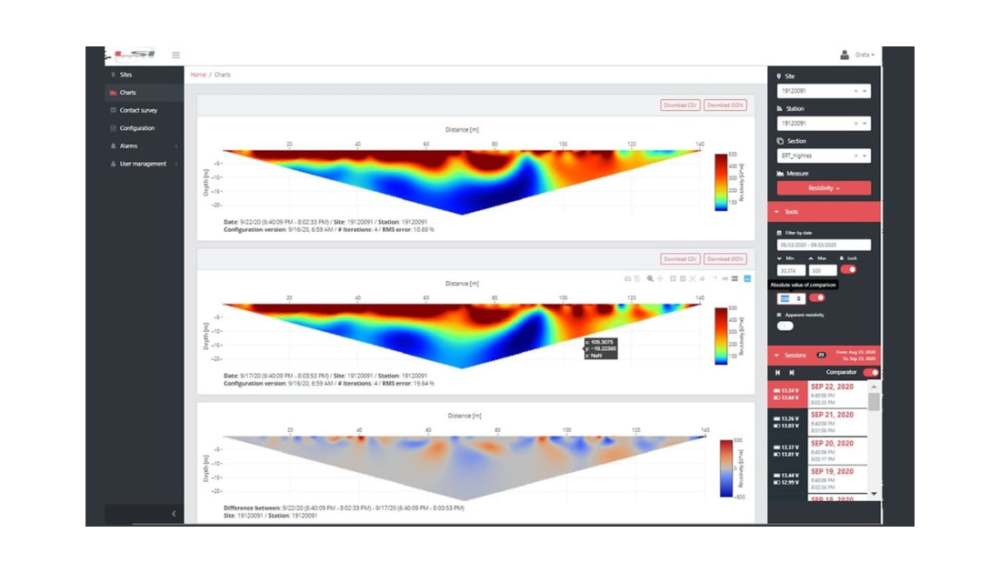Click the Filter by date input field
Viewport: 1000px width, 573px height.
coord(823,245)
